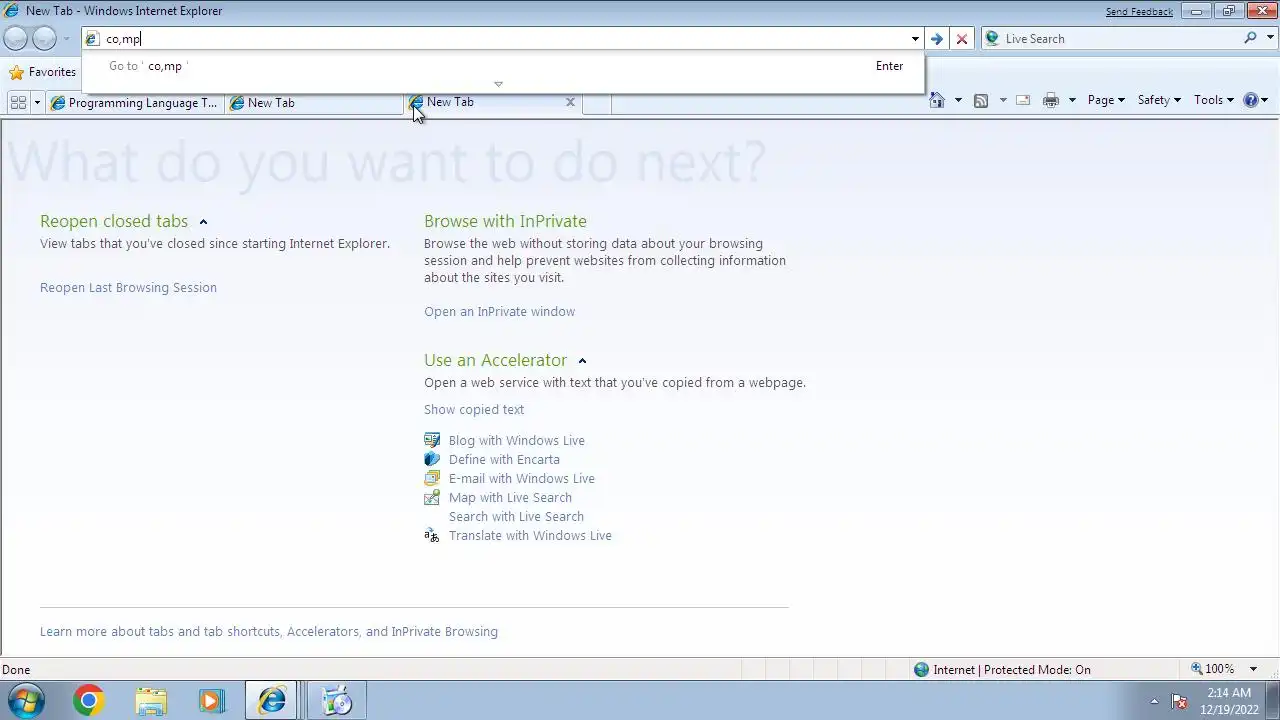Screen dimensions: 1280x720
Task: Open the Feeds dropdown arrow
Action: pos(1002,100)
